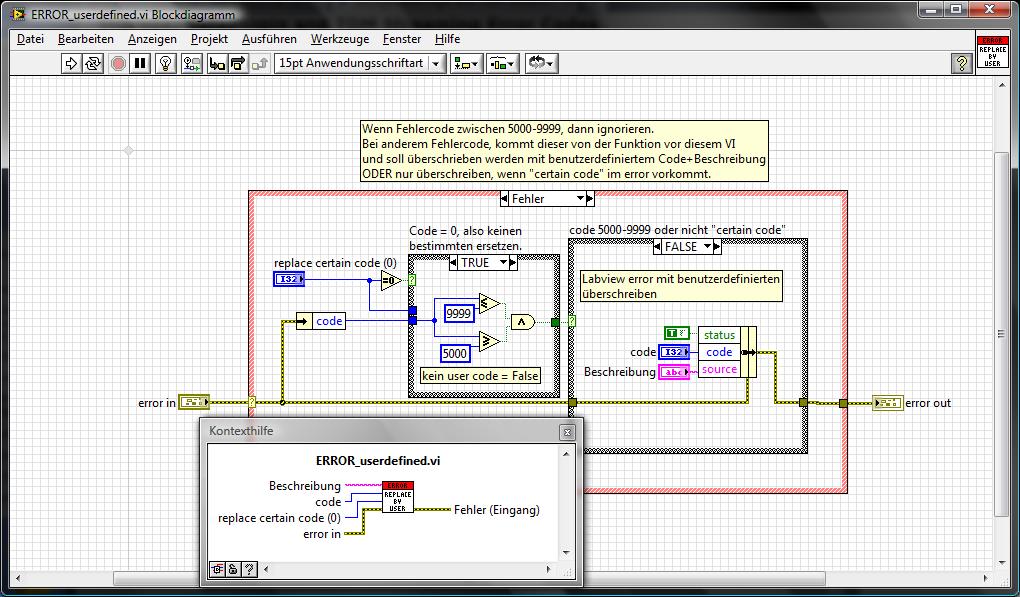The width and height of the screenshot is (1020, 597).
Task: Close the Kontexthilfe window
Action: (x=567, y=431)
